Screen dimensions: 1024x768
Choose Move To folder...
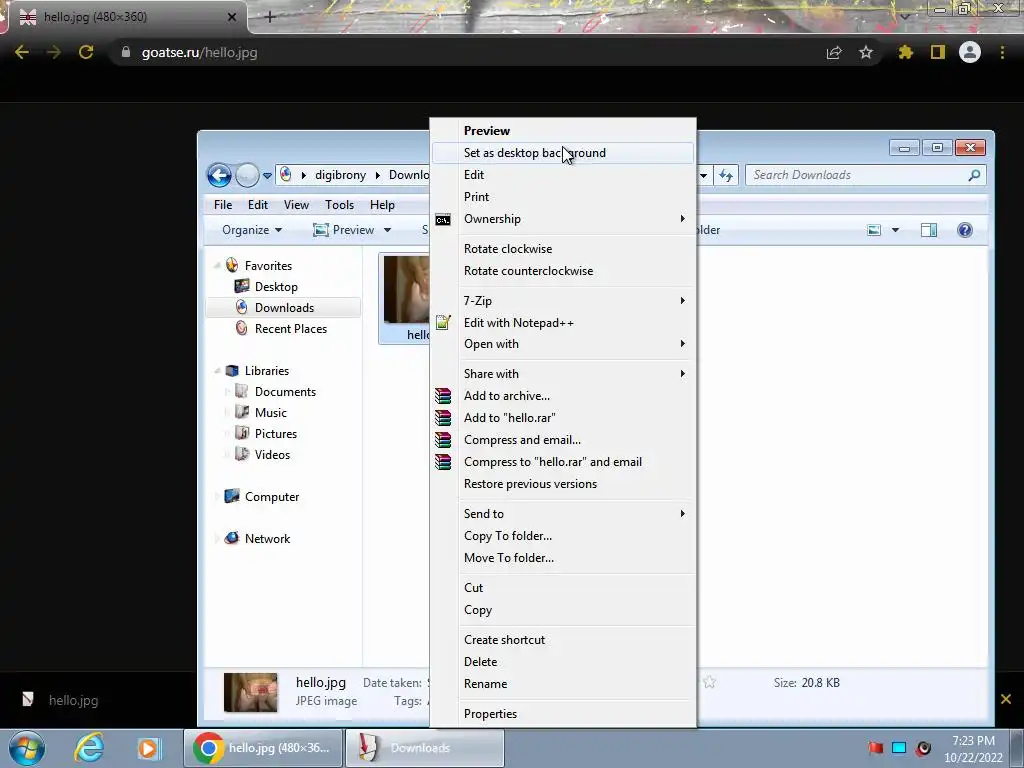(x=562, y=558)
